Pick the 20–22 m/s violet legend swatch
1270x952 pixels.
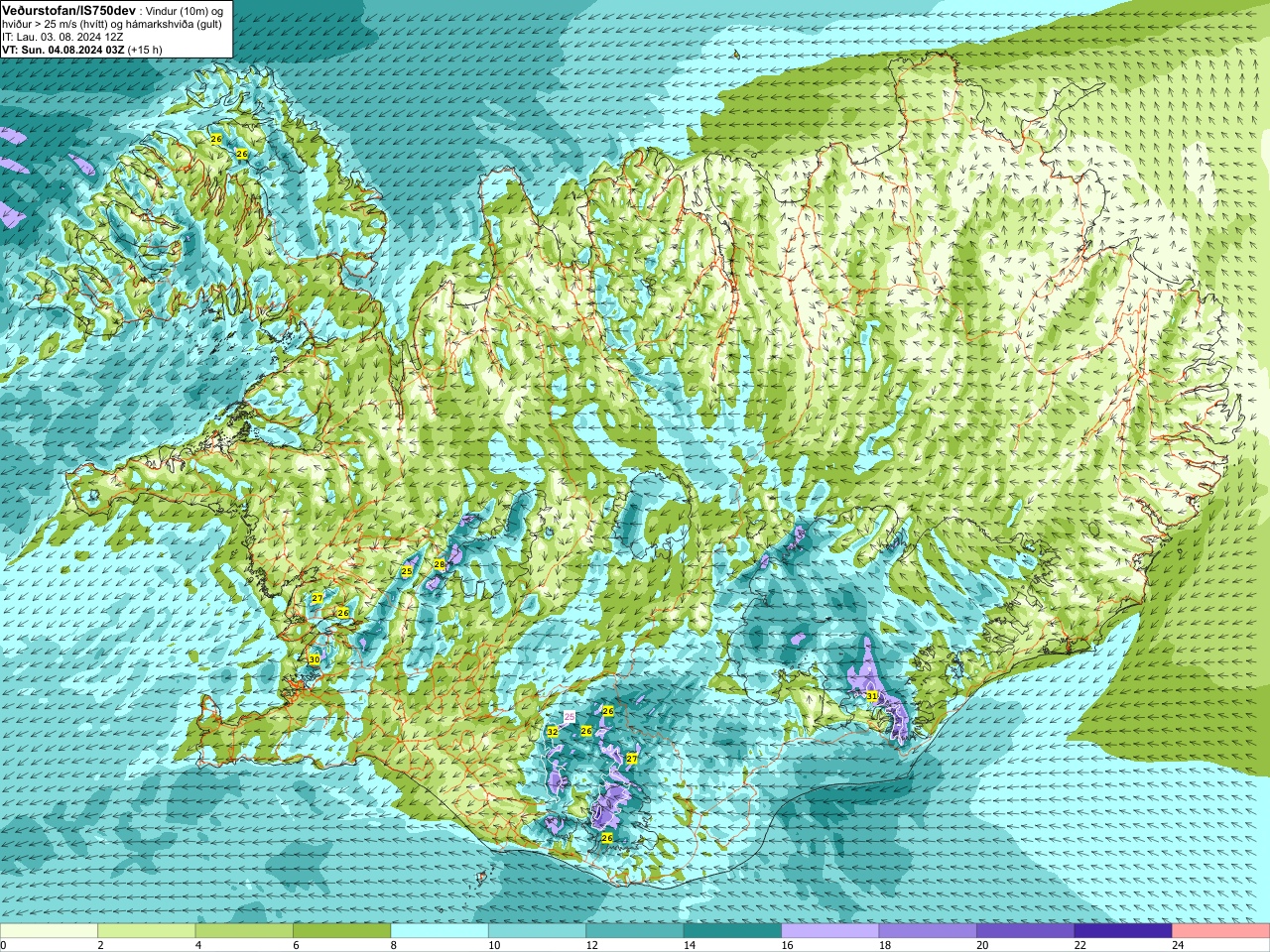pos(1026,931)
